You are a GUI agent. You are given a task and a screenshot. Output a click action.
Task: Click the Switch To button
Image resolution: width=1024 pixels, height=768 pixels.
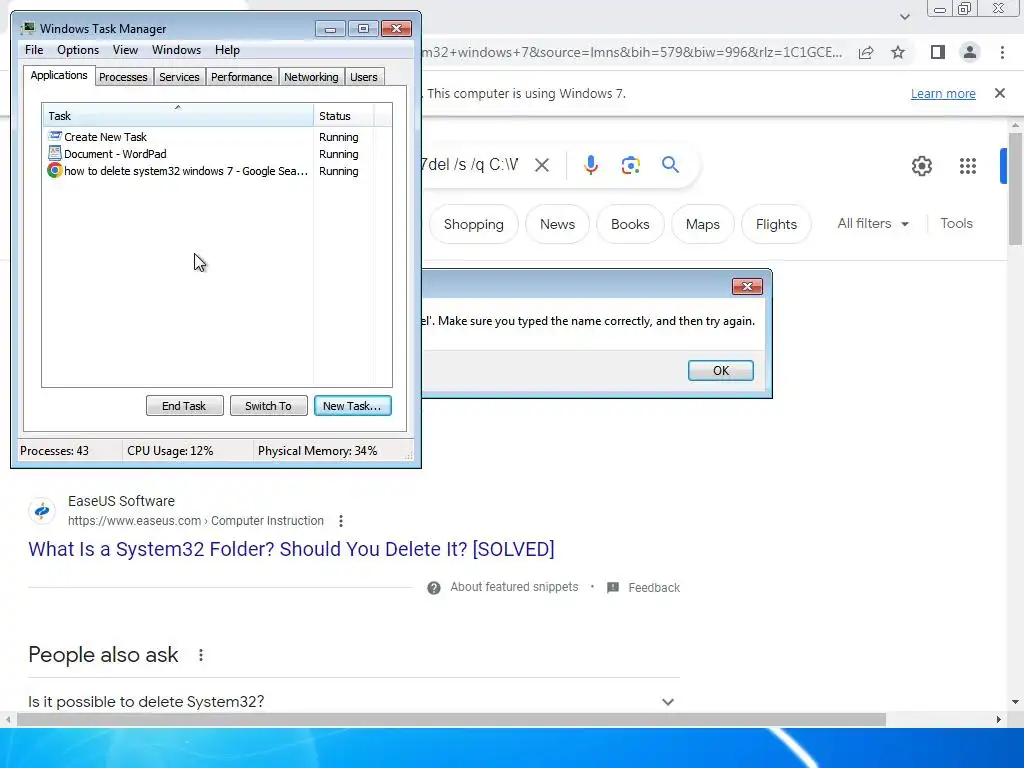coord(268,406)
